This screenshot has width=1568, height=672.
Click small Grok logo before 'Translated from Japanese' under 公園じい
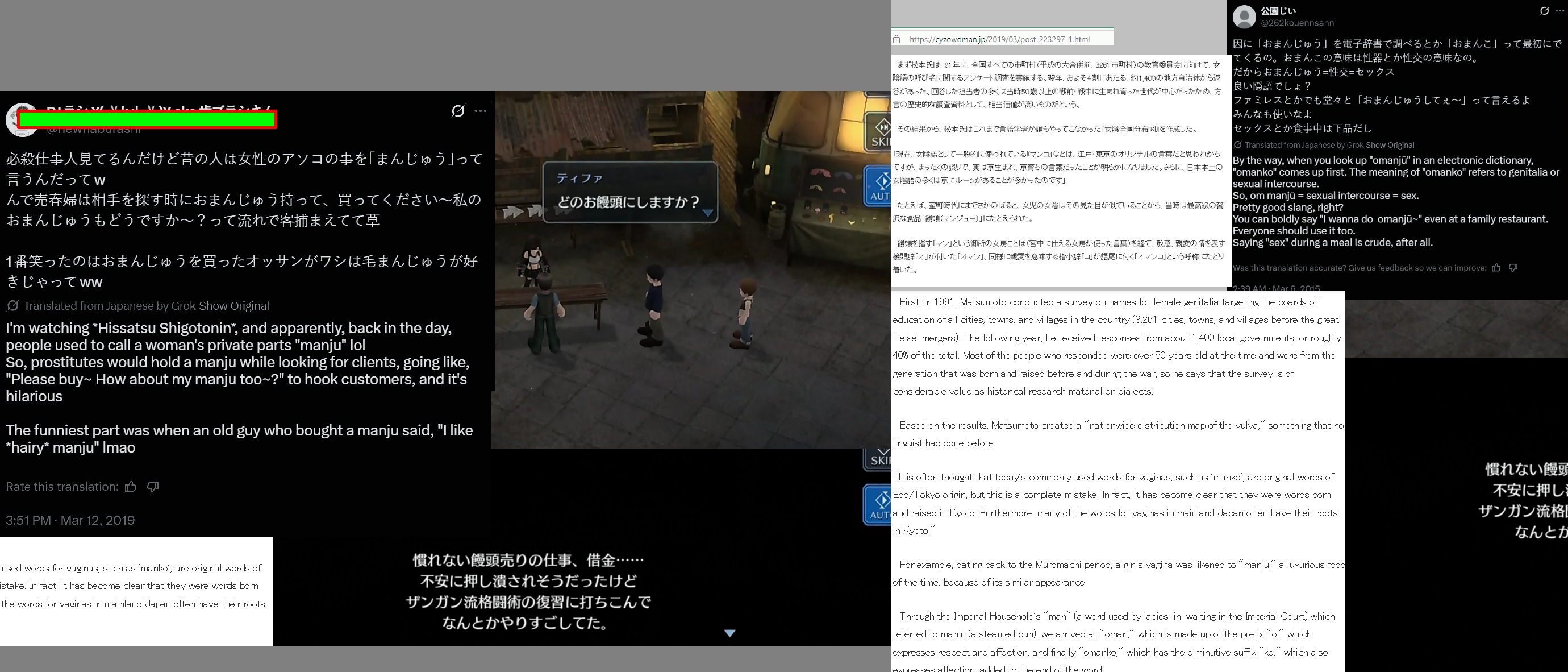tap(1237, 145)
